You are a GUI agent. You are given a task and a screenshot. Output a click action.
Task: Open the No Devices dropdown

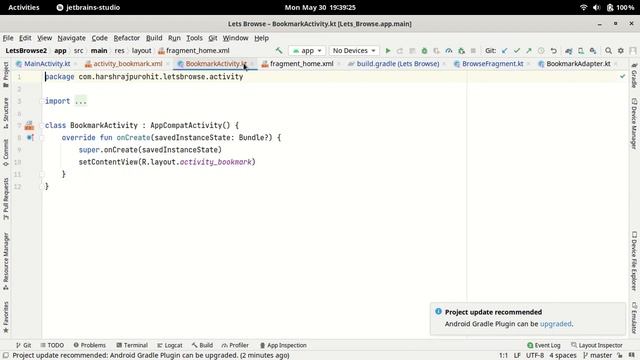point(353,51)
